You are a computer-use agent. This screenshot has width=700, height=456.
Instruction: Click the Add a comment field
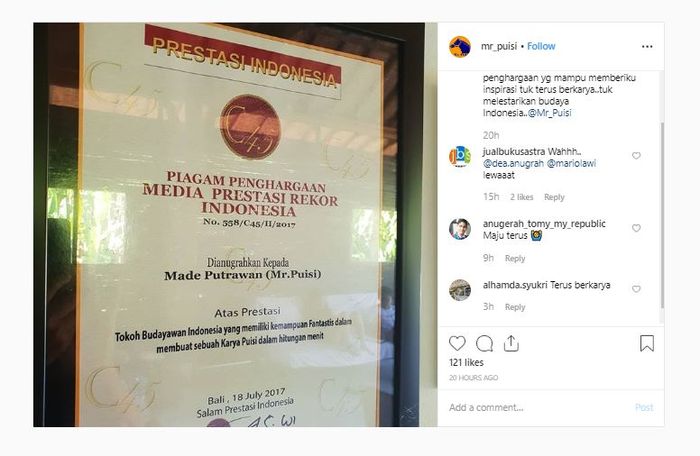540,407
